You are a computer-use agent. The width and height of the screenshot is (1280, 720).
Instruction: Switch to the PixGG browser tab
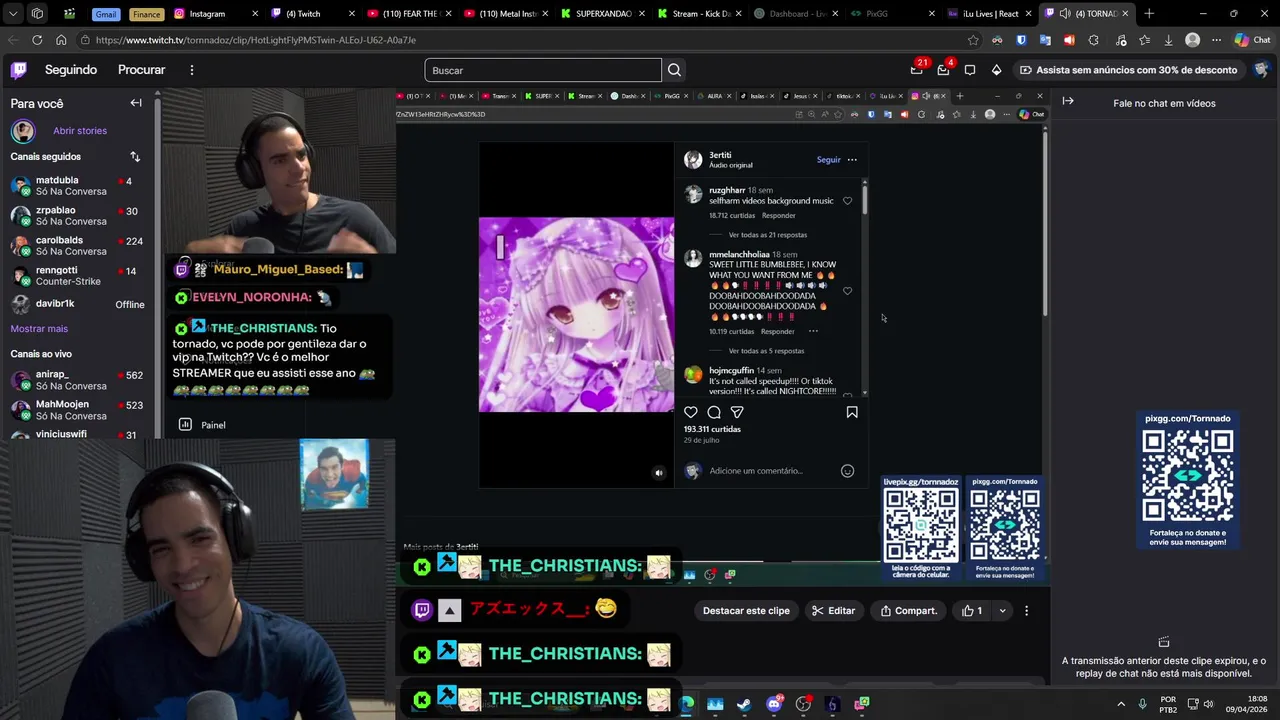888,14
